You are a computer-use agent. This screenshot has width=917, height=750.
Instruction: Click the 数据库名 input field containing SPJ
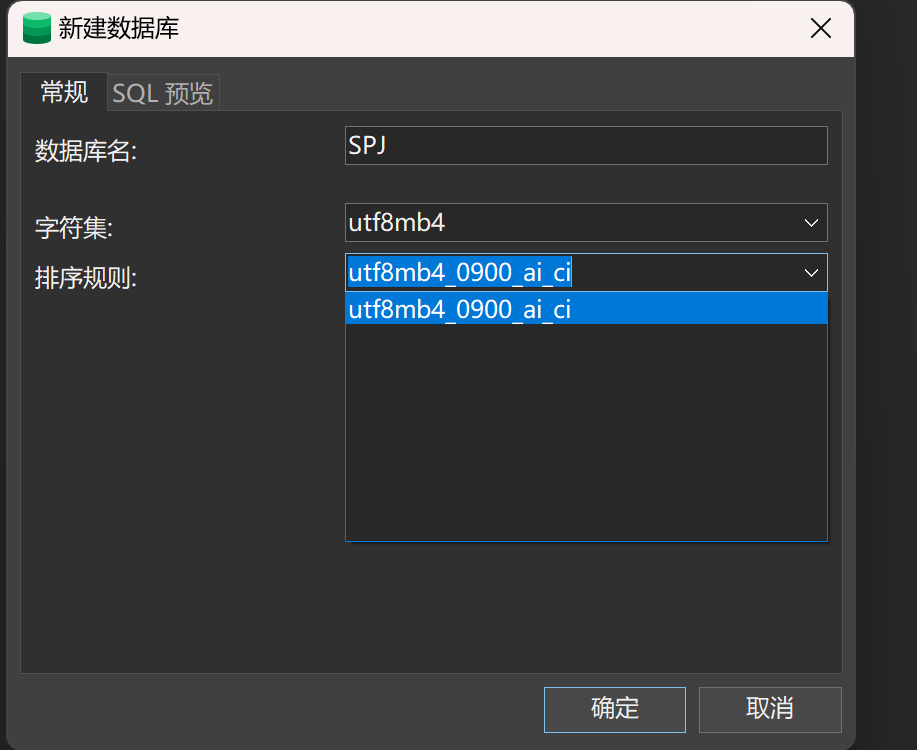click(586, 146)
